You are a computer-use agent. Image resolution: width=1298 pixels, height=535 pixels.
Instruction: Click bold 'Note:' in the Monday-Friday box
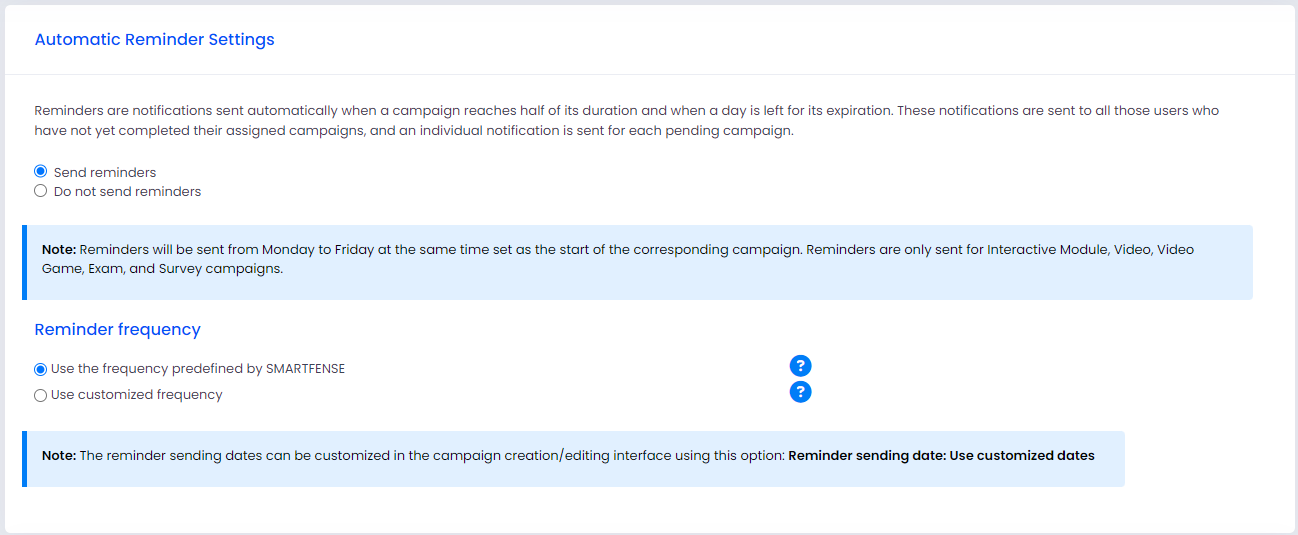pos(59,250)
